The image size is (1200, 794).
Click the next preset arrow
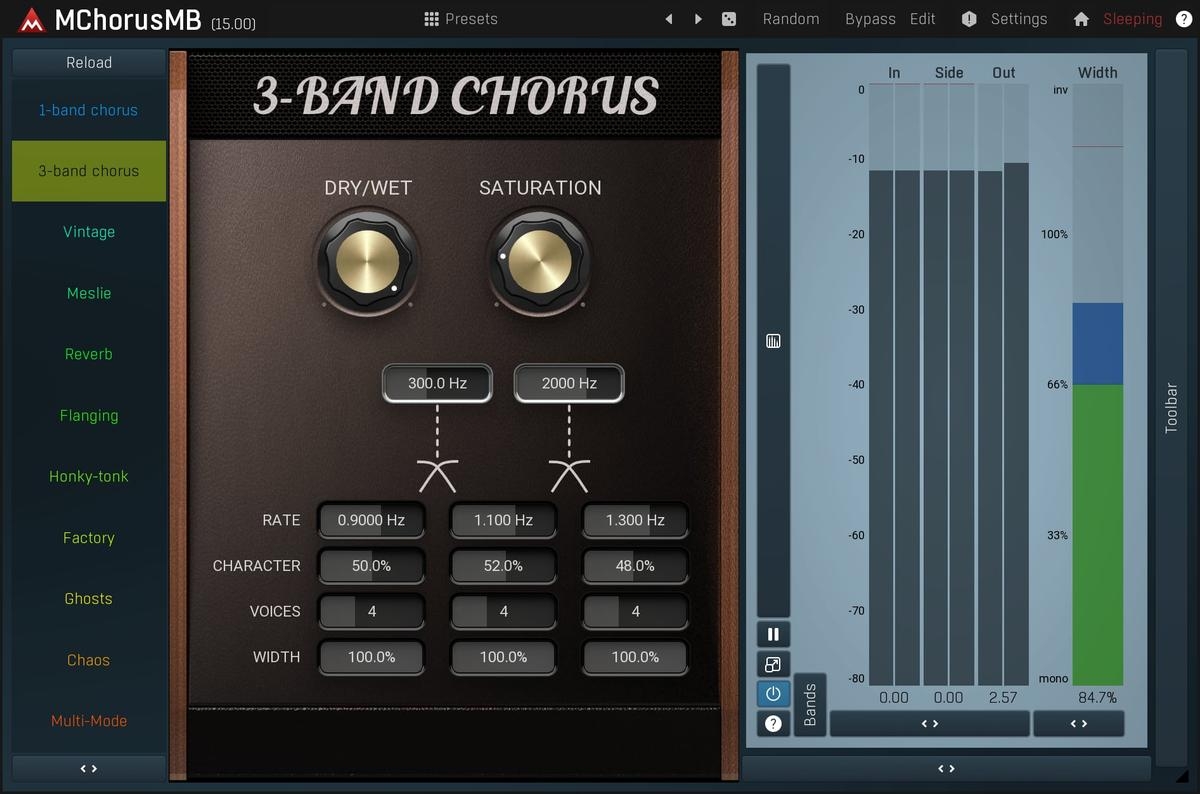698,19
